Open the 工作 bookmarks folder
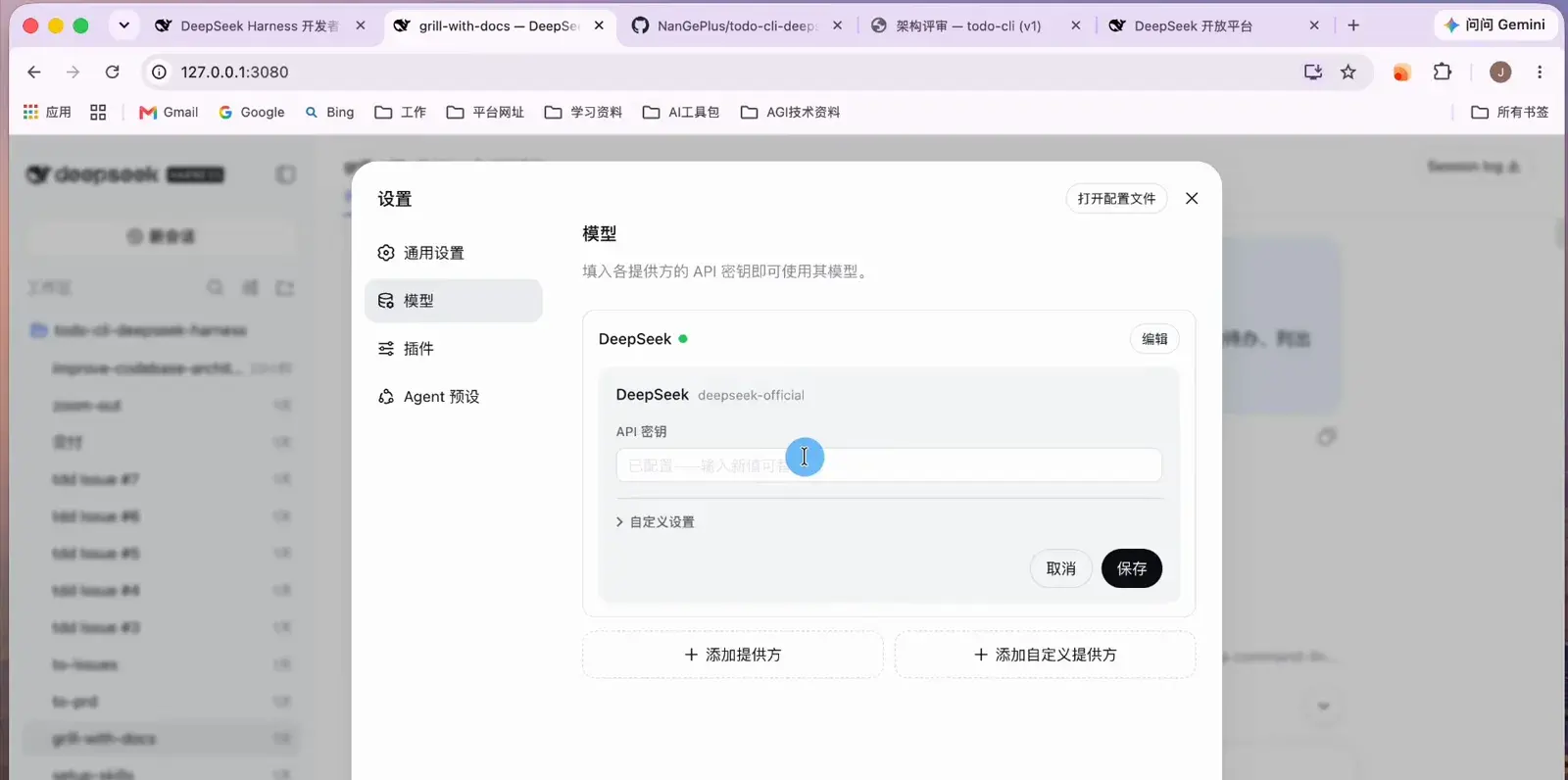Viewport: 1568px width, 780px height. (400, 113)
